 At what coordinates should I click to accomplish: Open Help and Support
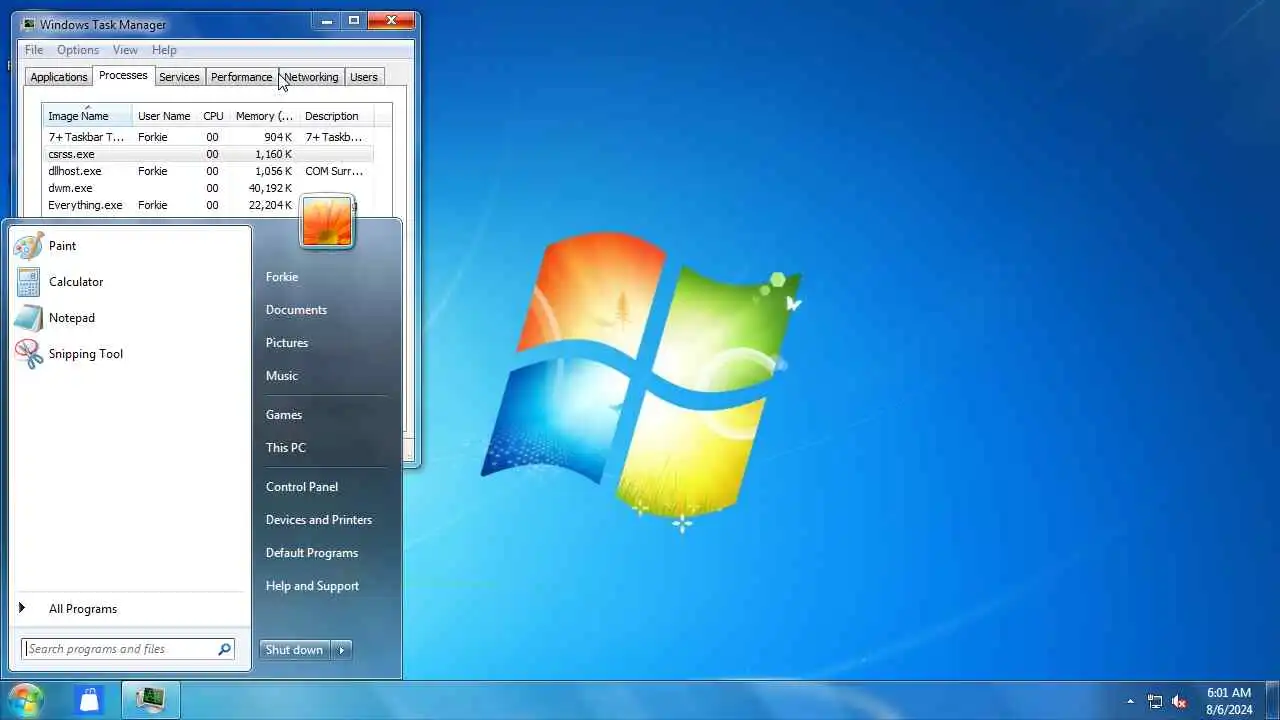click(x=312, y=586)
